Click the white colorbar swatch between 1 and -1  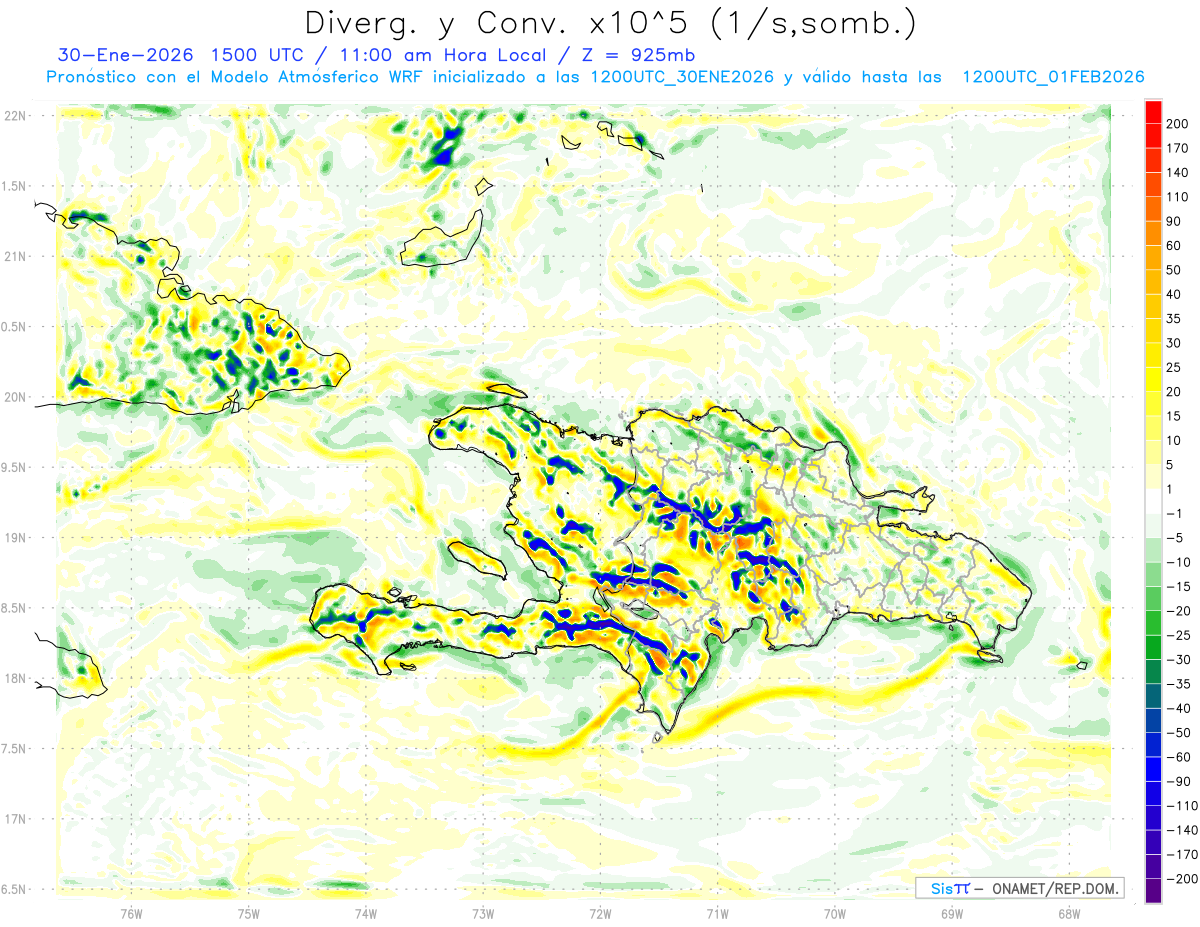coord(1153,501)
